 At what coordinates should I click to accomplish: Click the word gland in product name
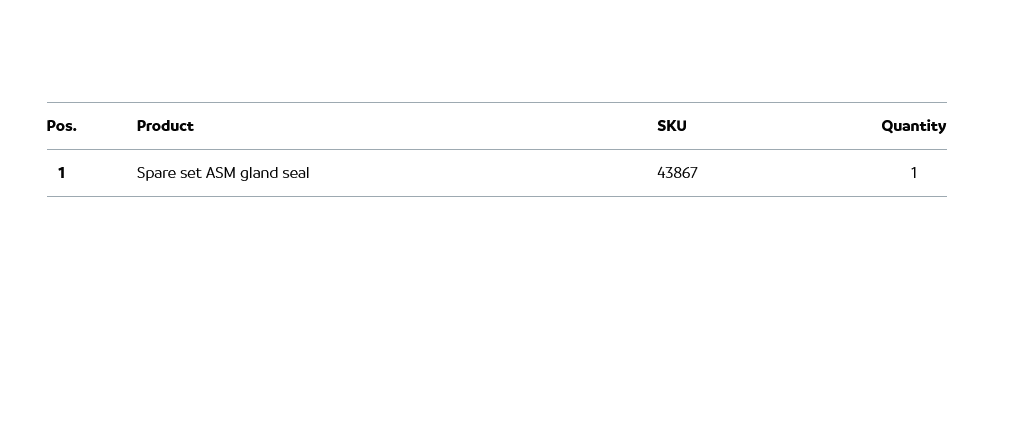pyautogui.click(x=258, y=173)
